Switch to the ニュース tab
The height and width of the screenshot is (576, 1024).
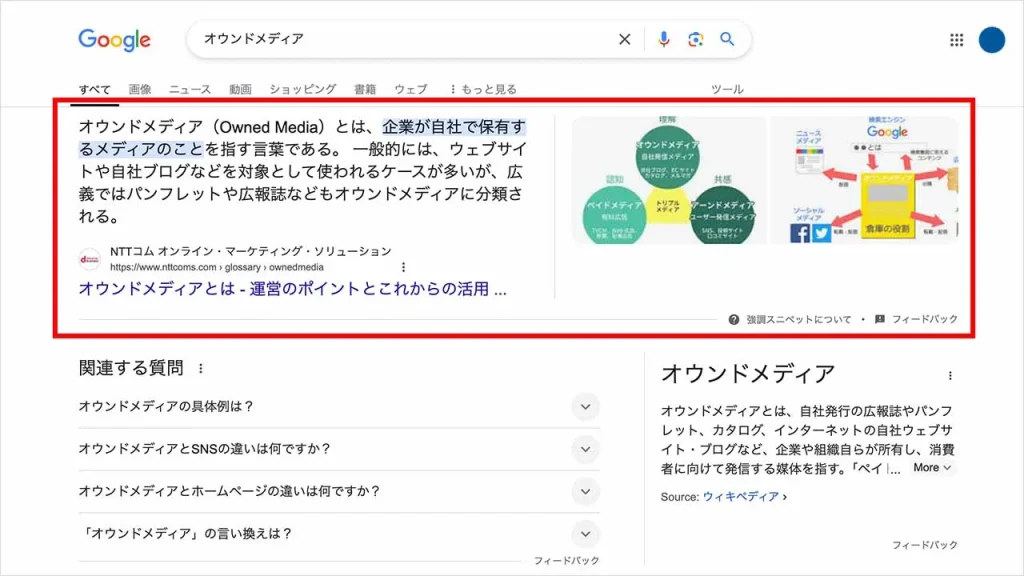point(190,89)
